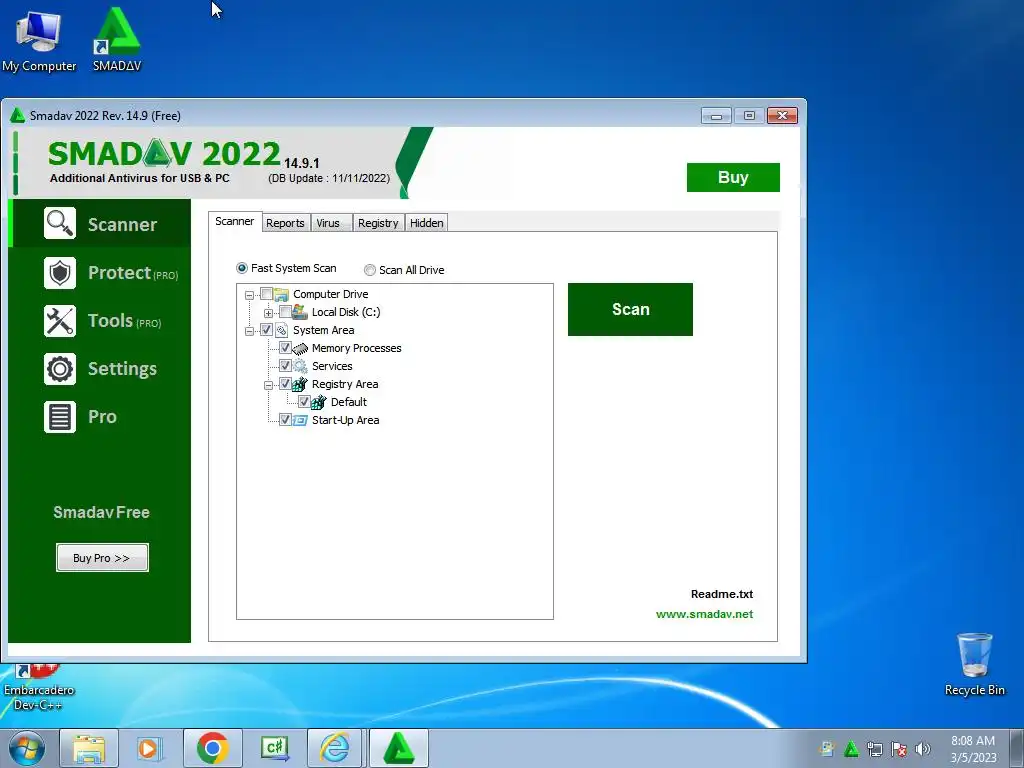Uncheck the Services checkbox
Screen dimensions: 1024x768
(x=285, y=366)
